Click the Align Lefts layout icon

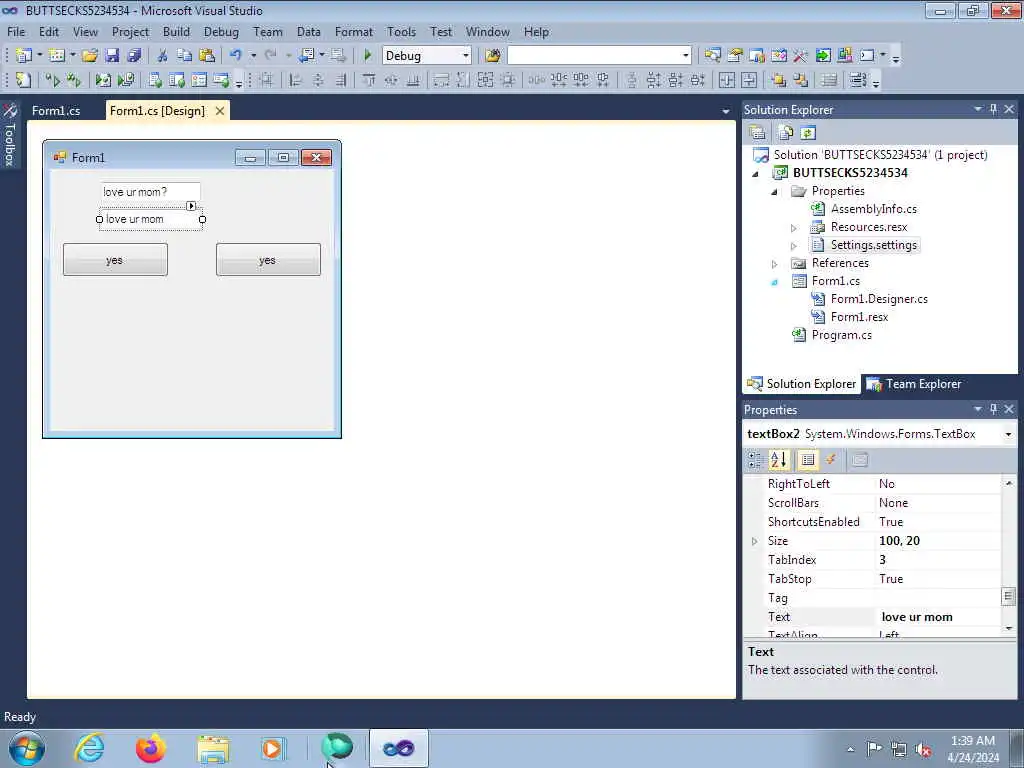[295, 80]
